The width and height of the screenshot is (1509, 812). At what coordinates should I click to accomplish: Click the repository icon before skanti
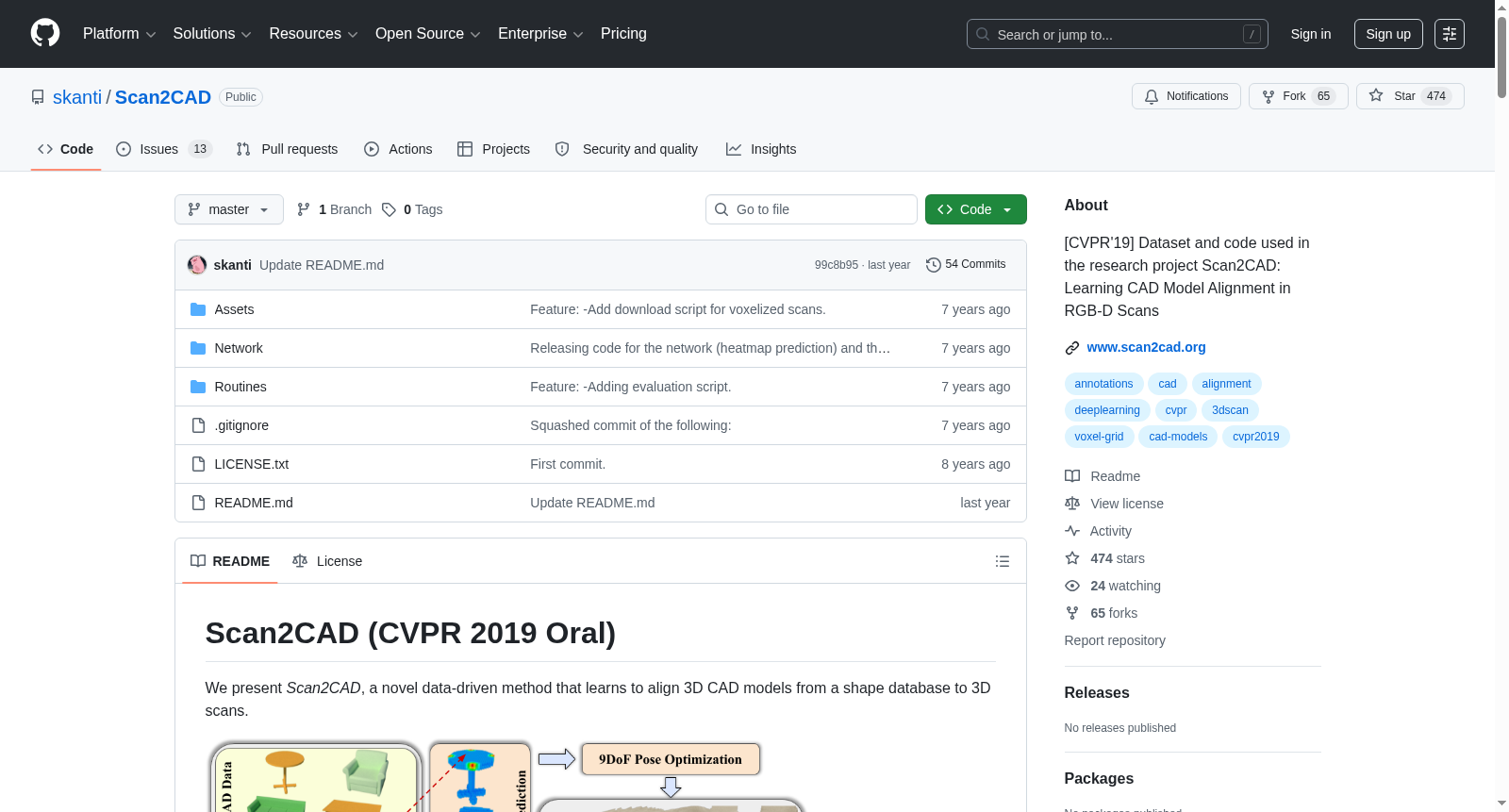tap(38, 97)
